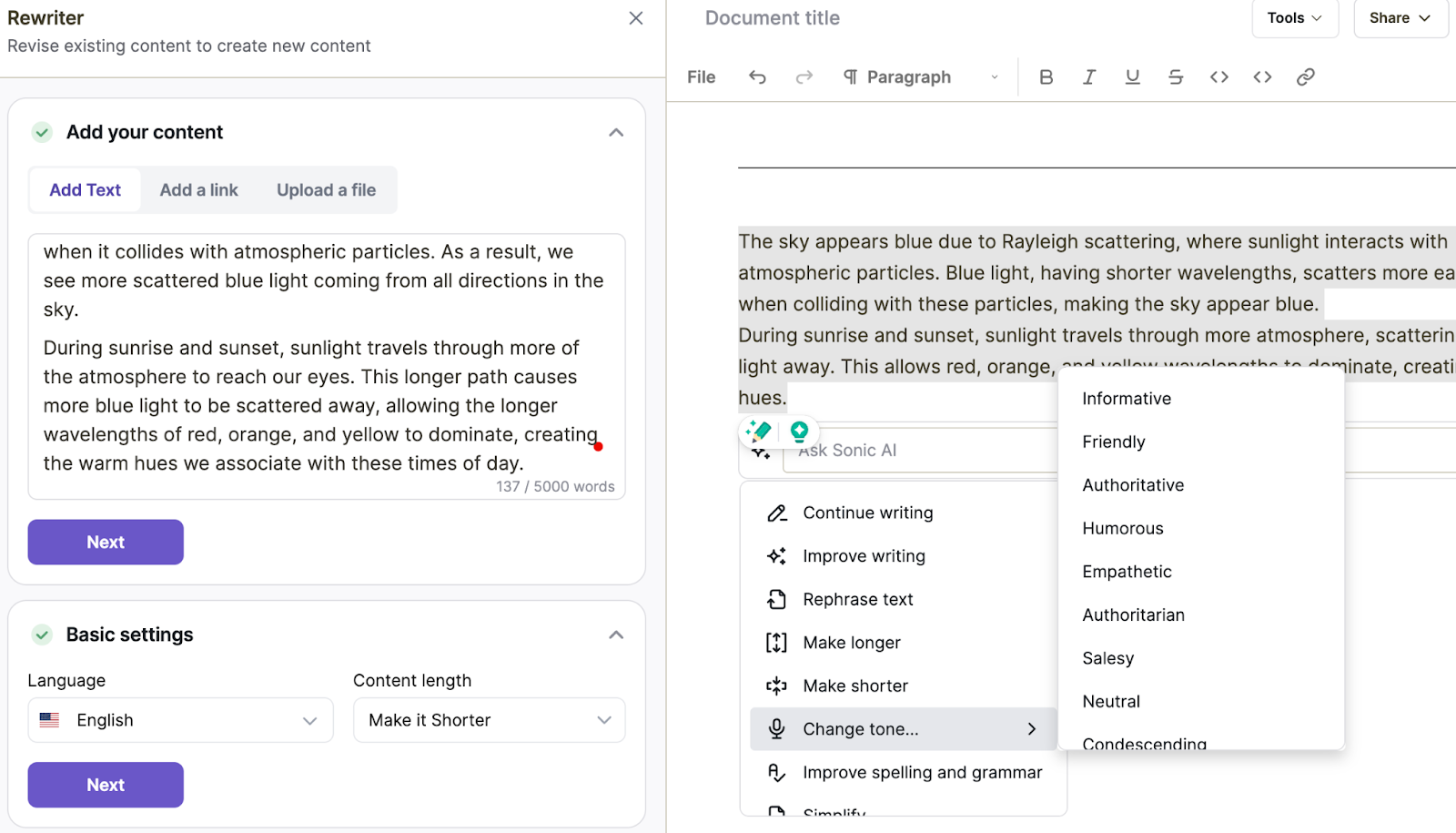
Task: Click the redo arrow in the toolbar
Action: [804, 77]
